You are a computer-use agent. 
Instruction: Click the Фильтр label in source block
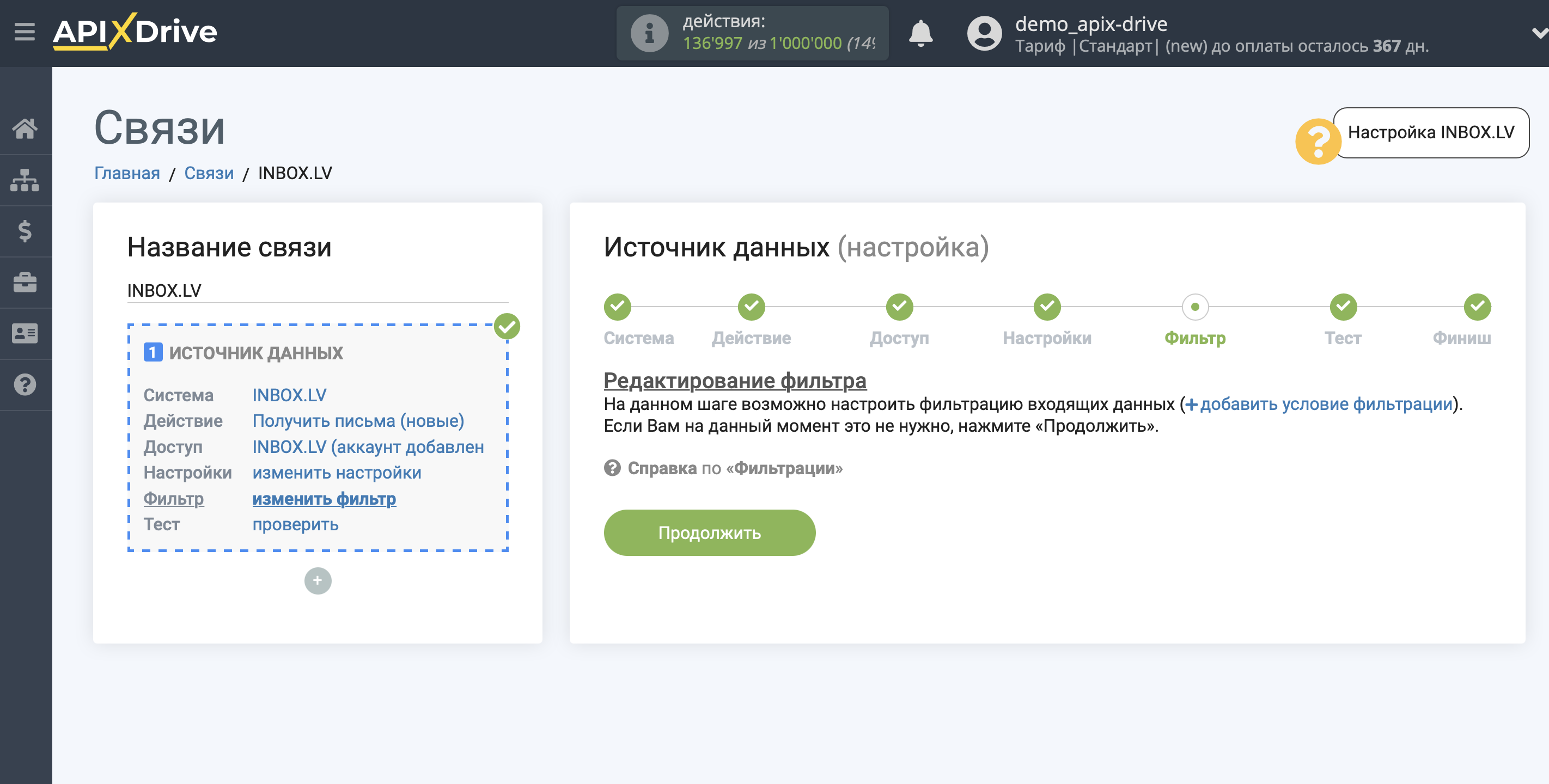pos(173,498)
